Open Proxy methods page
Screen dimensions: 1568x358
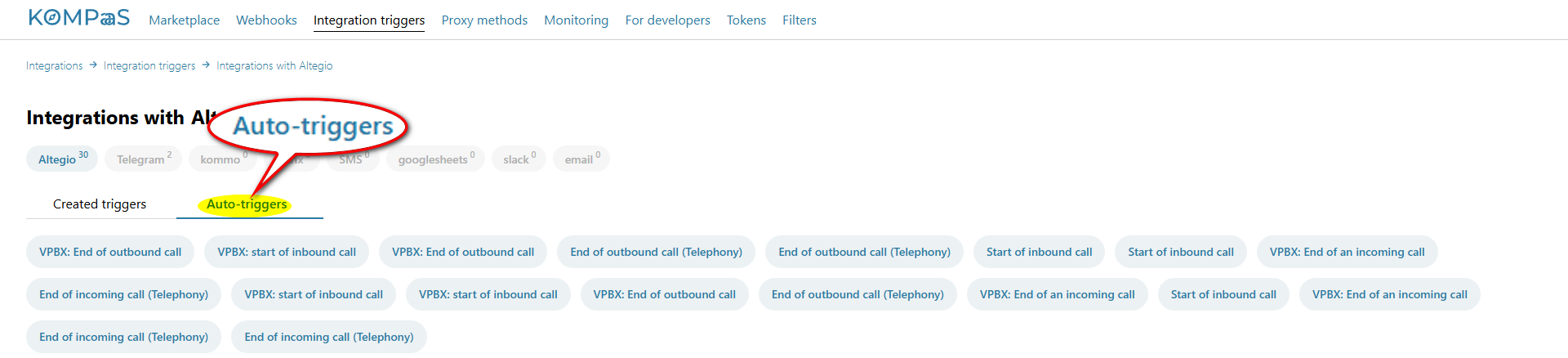(x=484, y=20)
